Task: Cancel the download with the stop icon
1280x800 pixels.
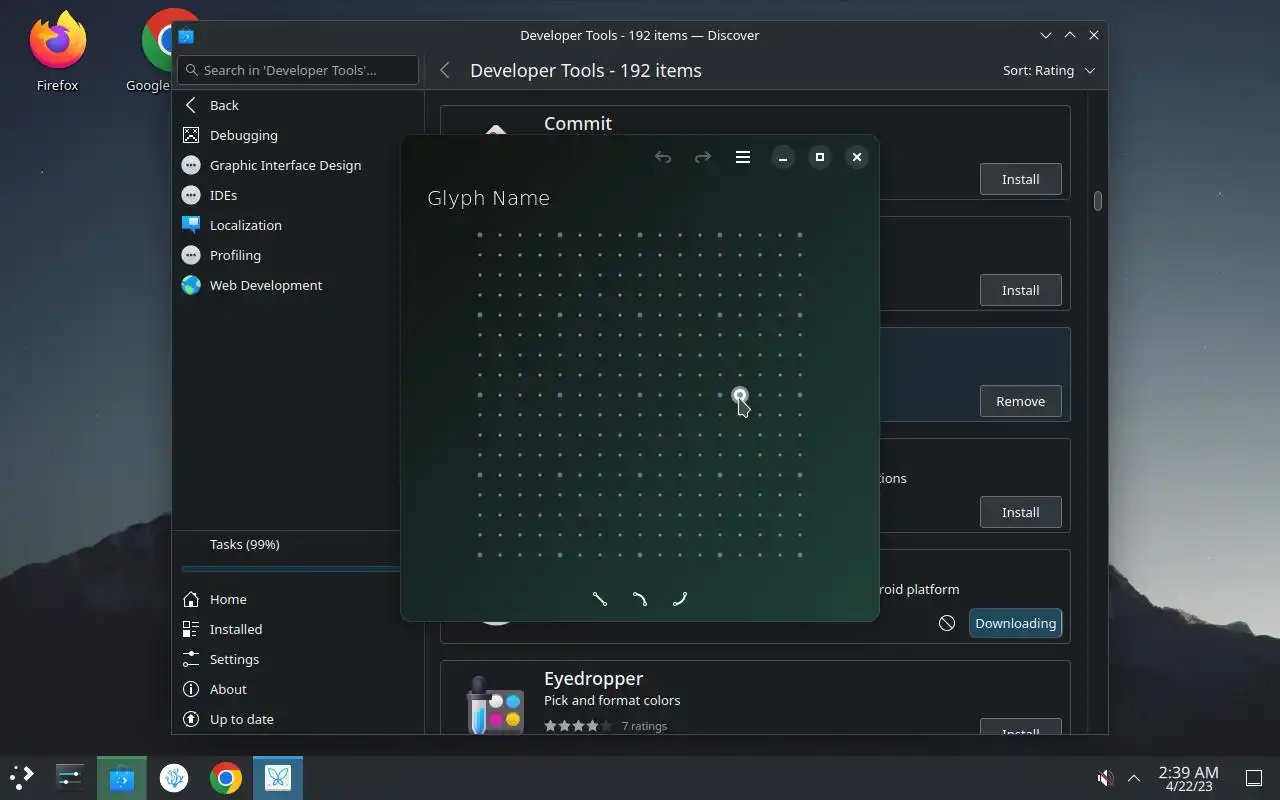Action: click(947, 623)
